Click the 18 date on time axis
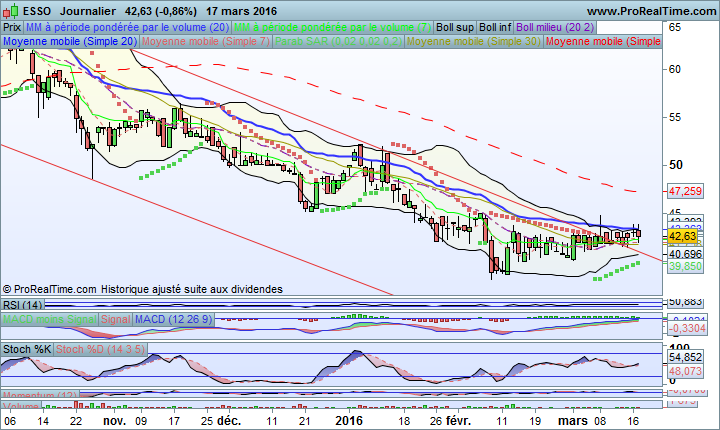Image resolution: width=720 pixels, height=430 pixels. coord(404,421)
